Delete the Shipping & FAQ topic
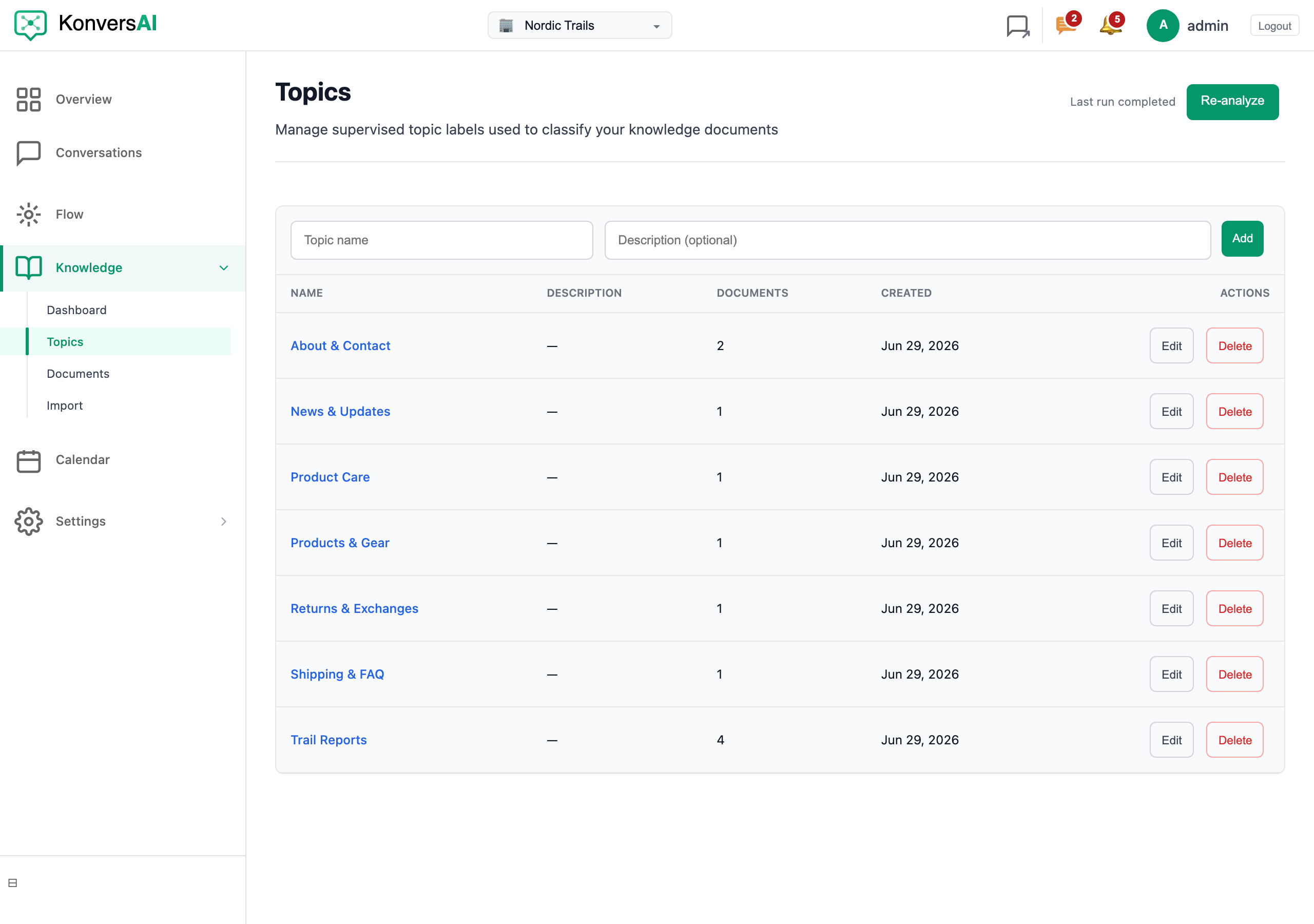This screenshot has height=924, width=1314. tap(1234, 675)
